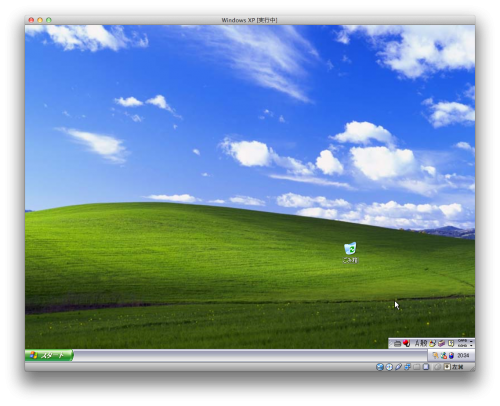Screen dimensions: 500x406
Task: Click the VirtualBox optical drive indicator
Action: 389,367
